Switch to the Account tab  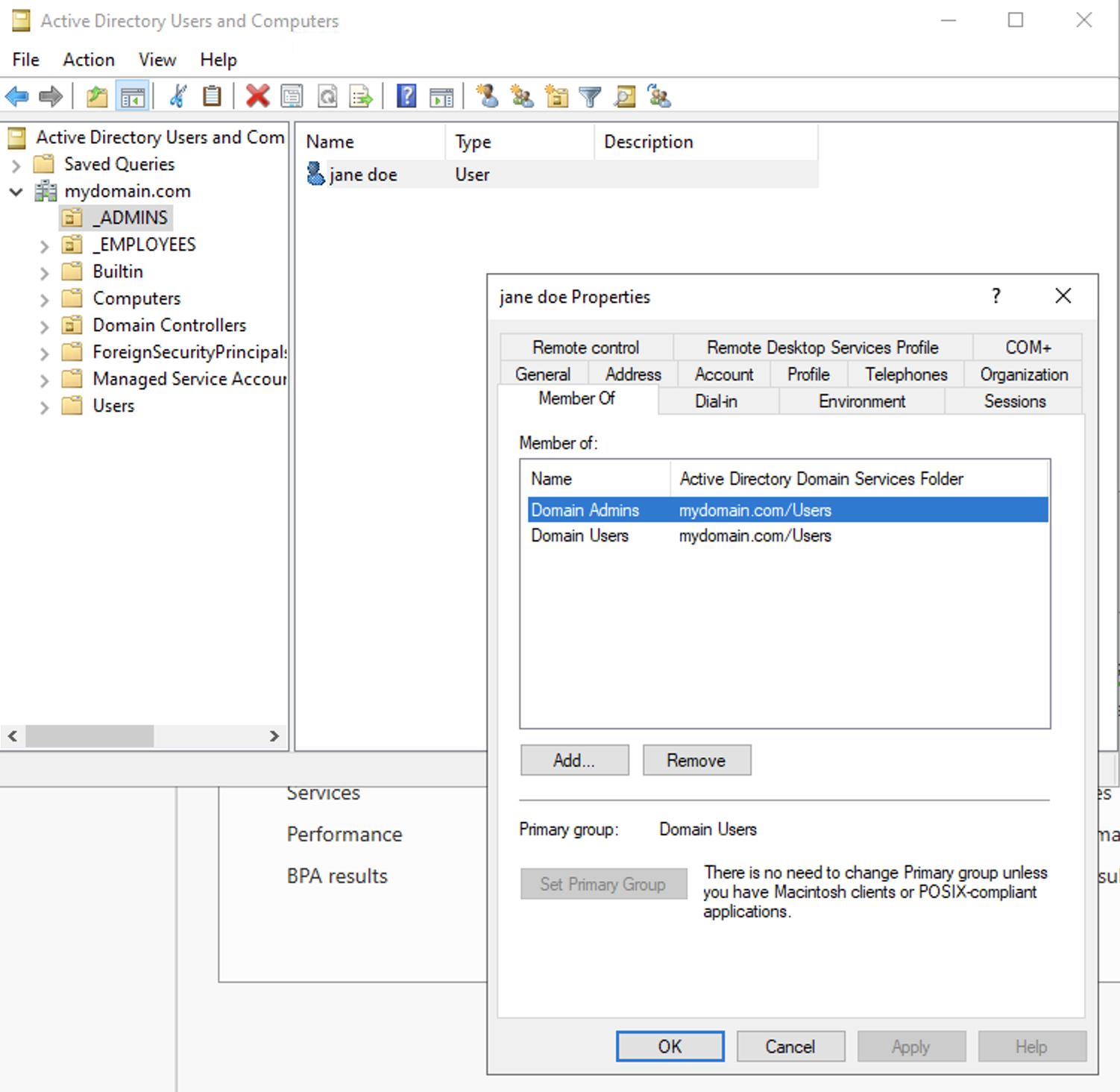point(723,374)
